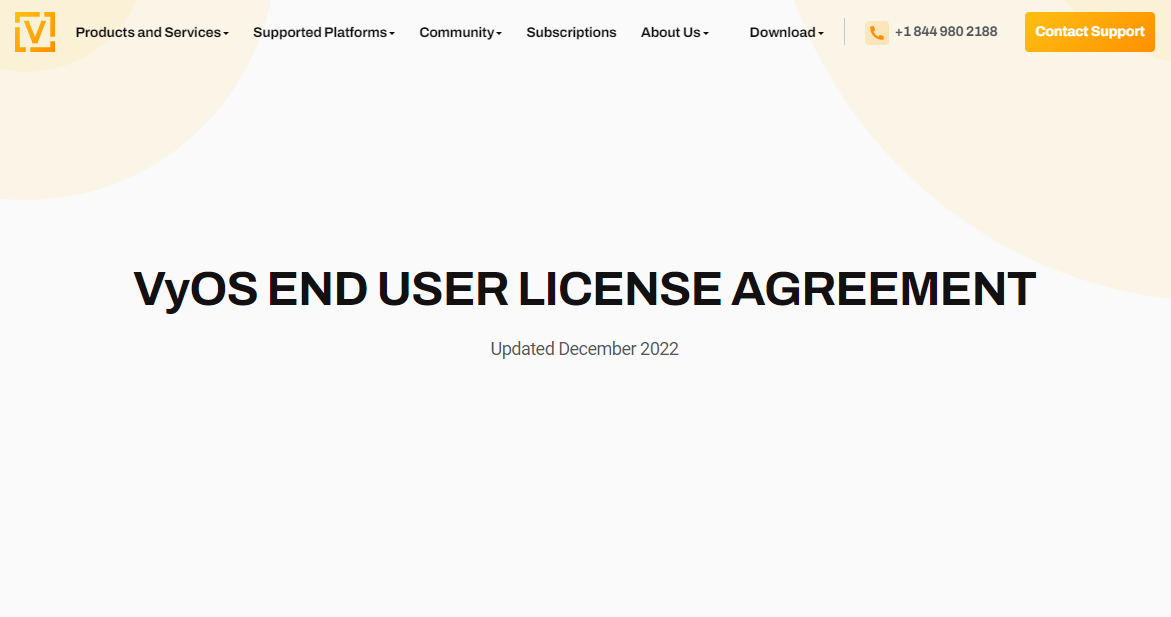This screenshot has width=1171, height=617.
Task: Expand the Supported Platforms caret arrow
Action: [392, 34]
